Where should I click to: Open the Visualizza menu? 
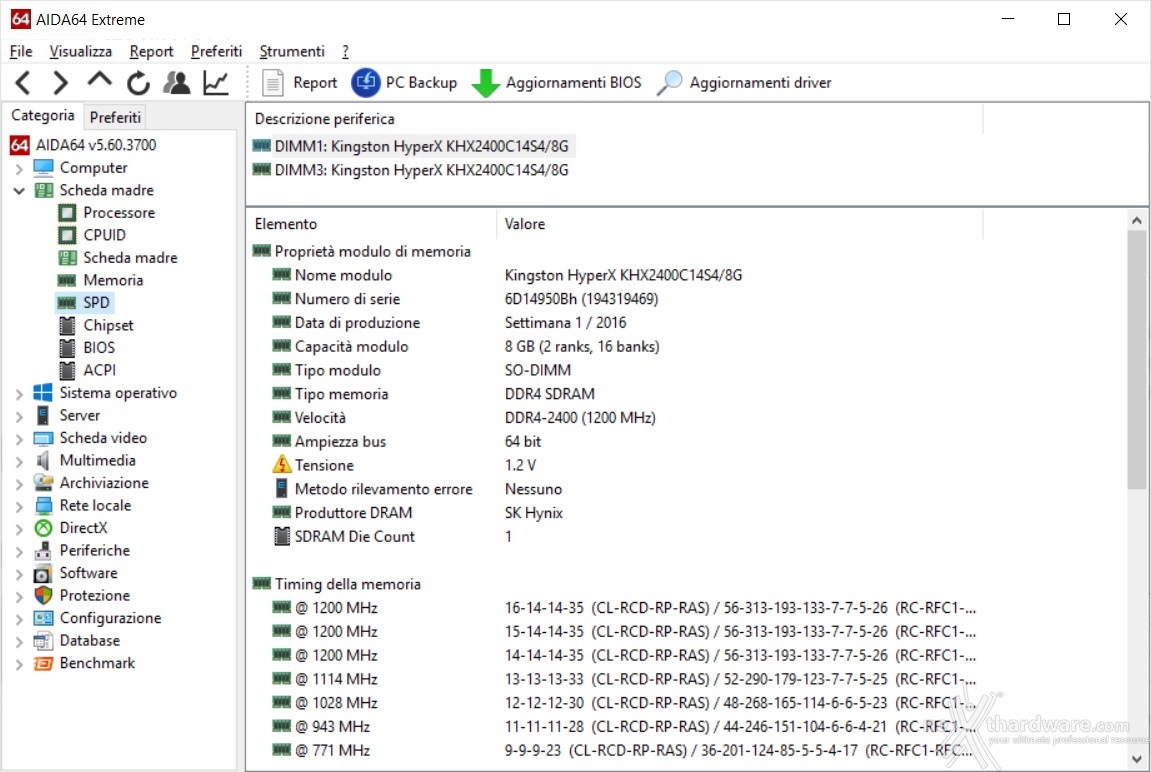click(x=81, y=51)
